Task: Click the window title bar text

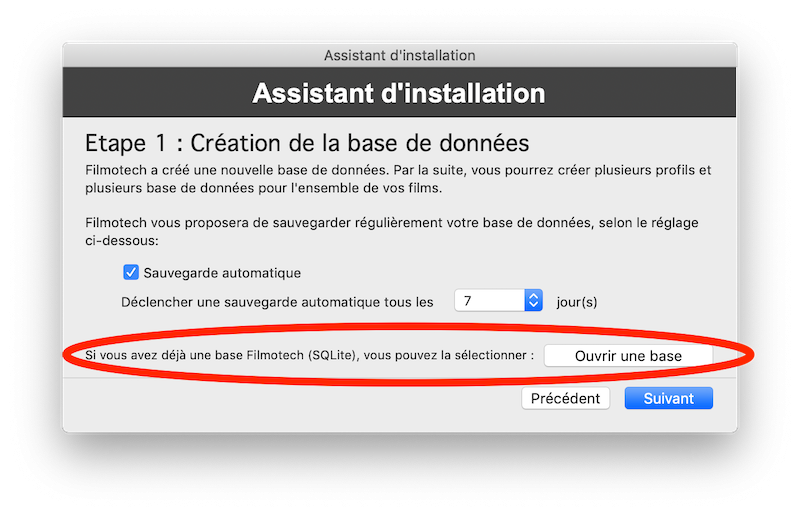Action: point(399,55)
